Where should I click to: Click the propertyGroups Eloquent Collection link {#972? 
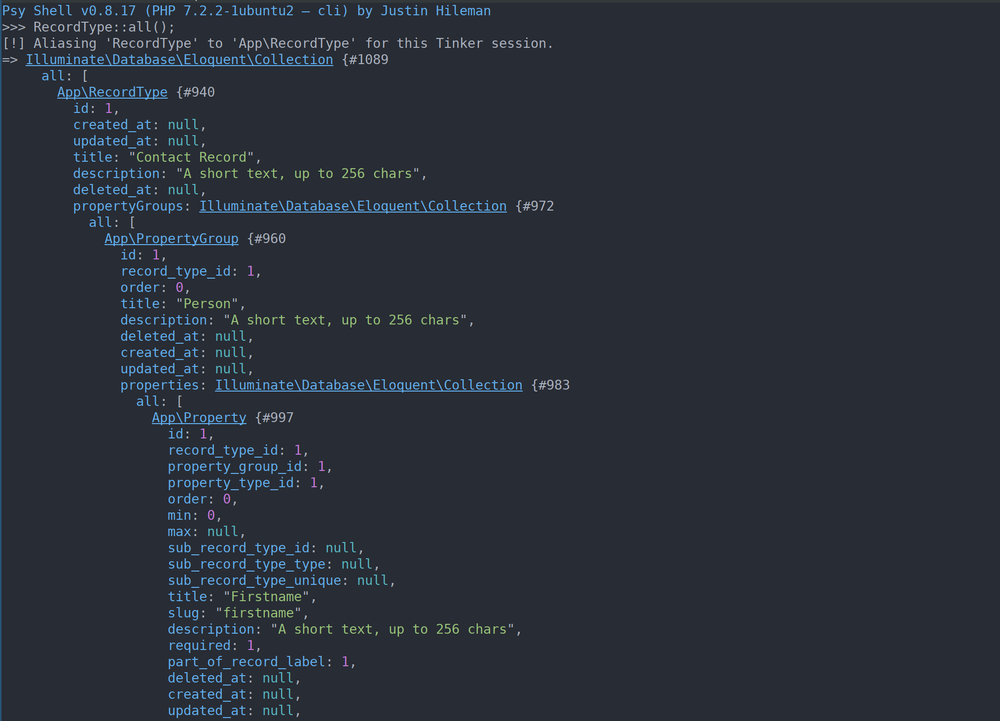point(353,206)
